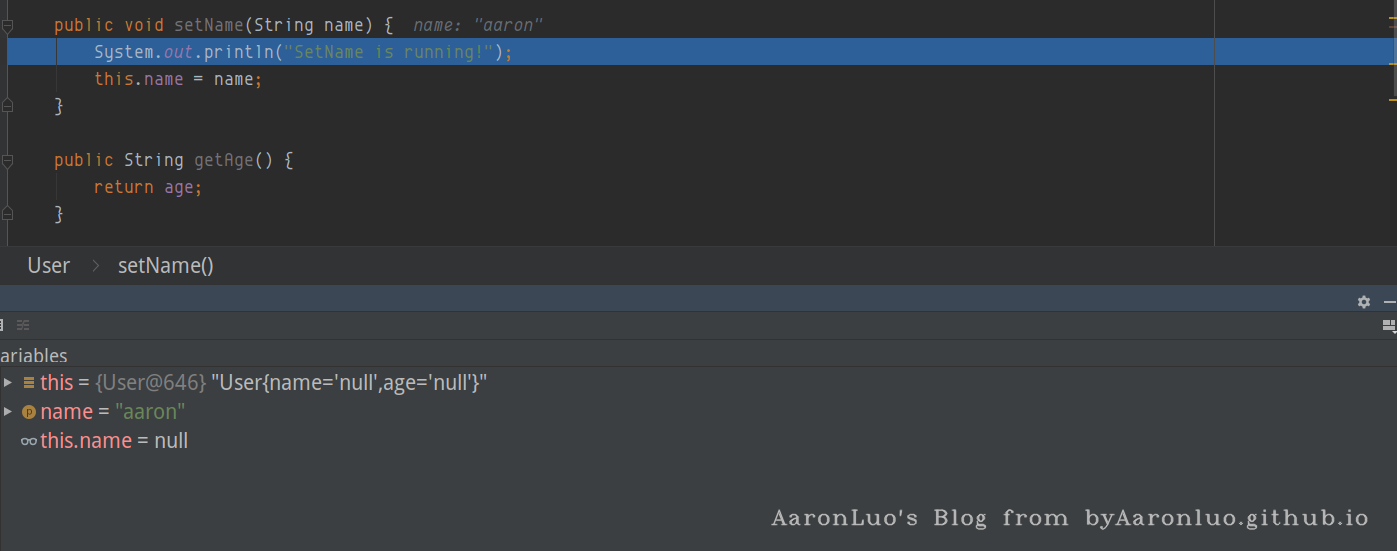Click the grayed-out threads view icon
The image size is (1397, 551).
tap(23, 325)
